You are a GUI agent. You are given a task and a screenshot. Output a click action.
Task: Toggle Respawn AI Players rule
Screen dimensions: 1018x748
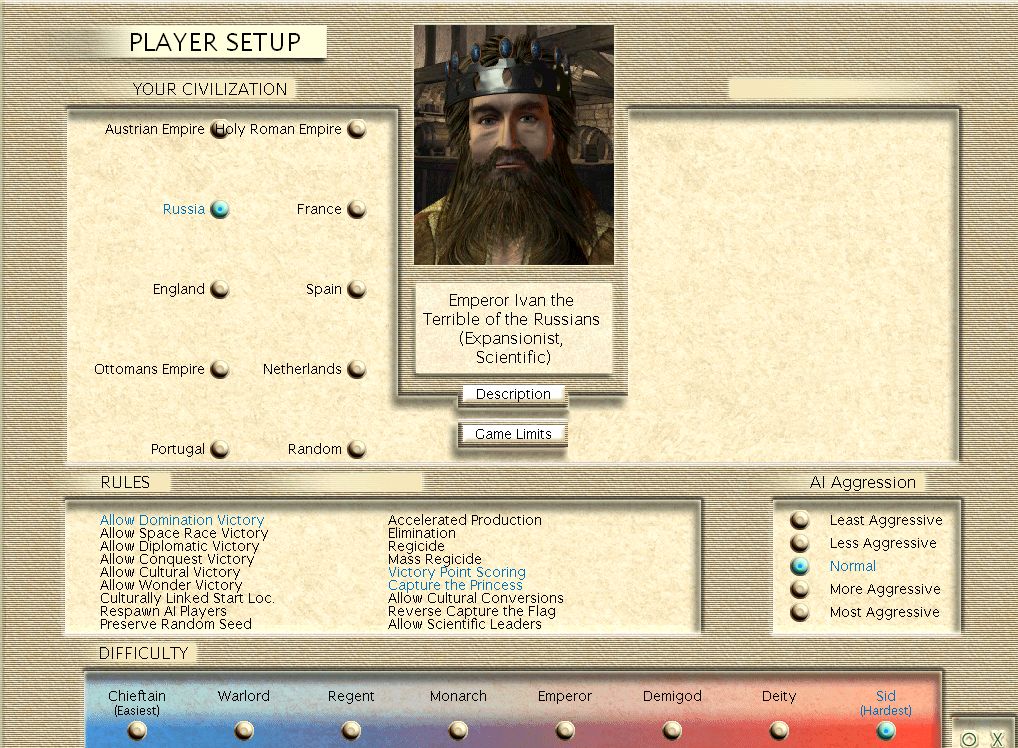[163, 611]
